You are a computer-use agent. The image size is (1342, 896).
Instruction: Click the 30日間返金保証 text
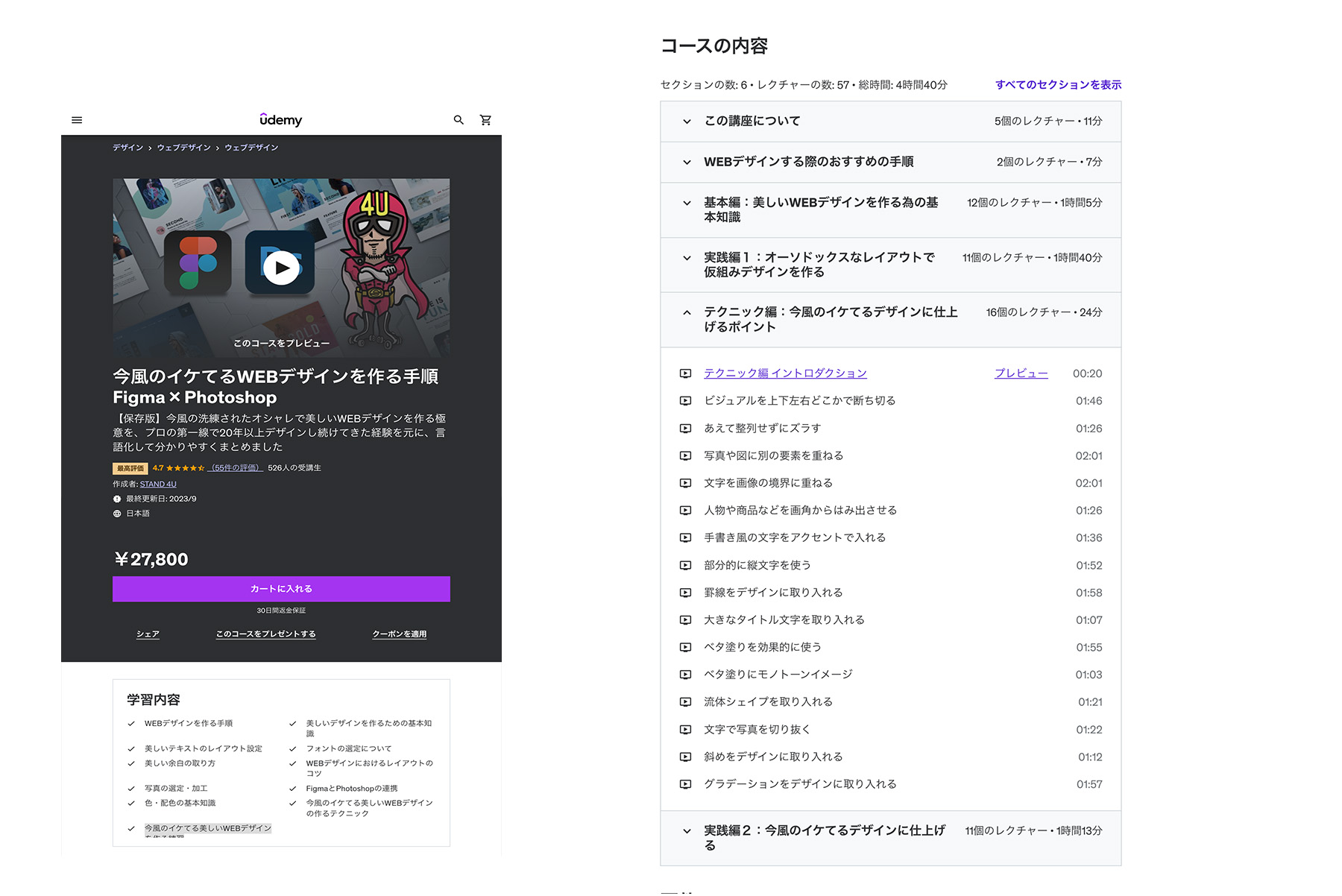281,611
